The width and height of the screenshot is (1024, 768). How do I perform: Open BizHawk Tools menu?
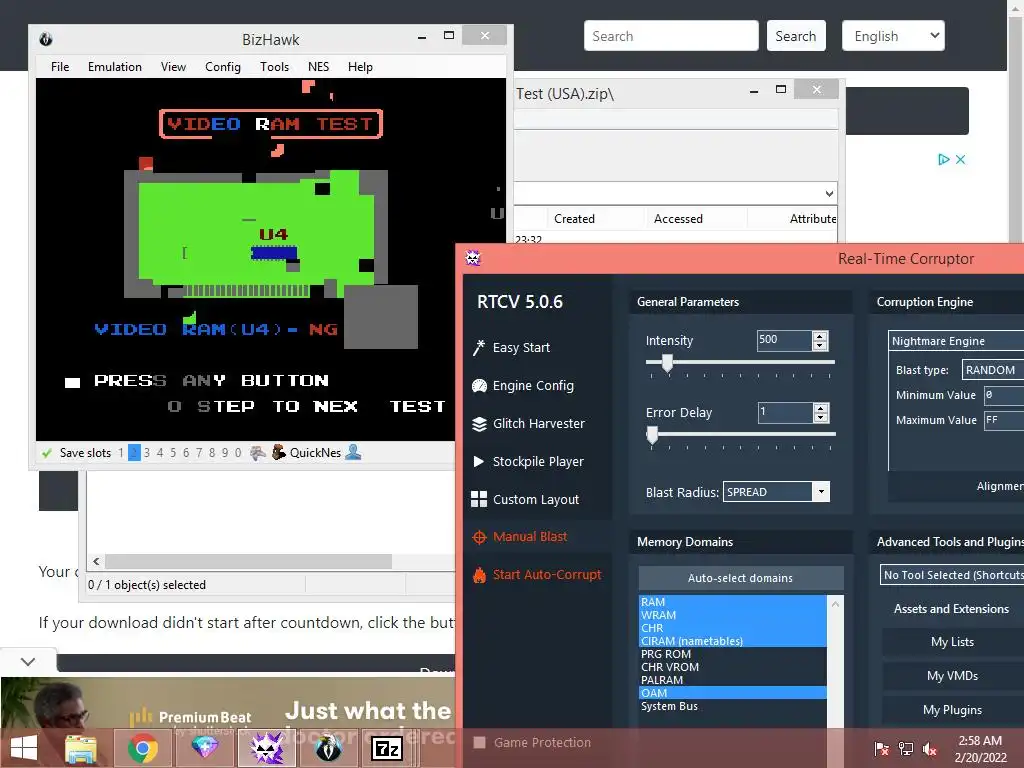tap(274, 67)
